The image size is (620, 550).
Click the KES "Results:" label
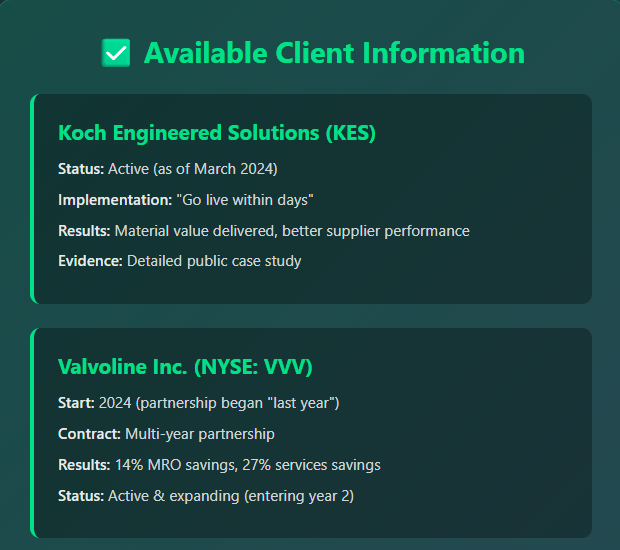84,231
